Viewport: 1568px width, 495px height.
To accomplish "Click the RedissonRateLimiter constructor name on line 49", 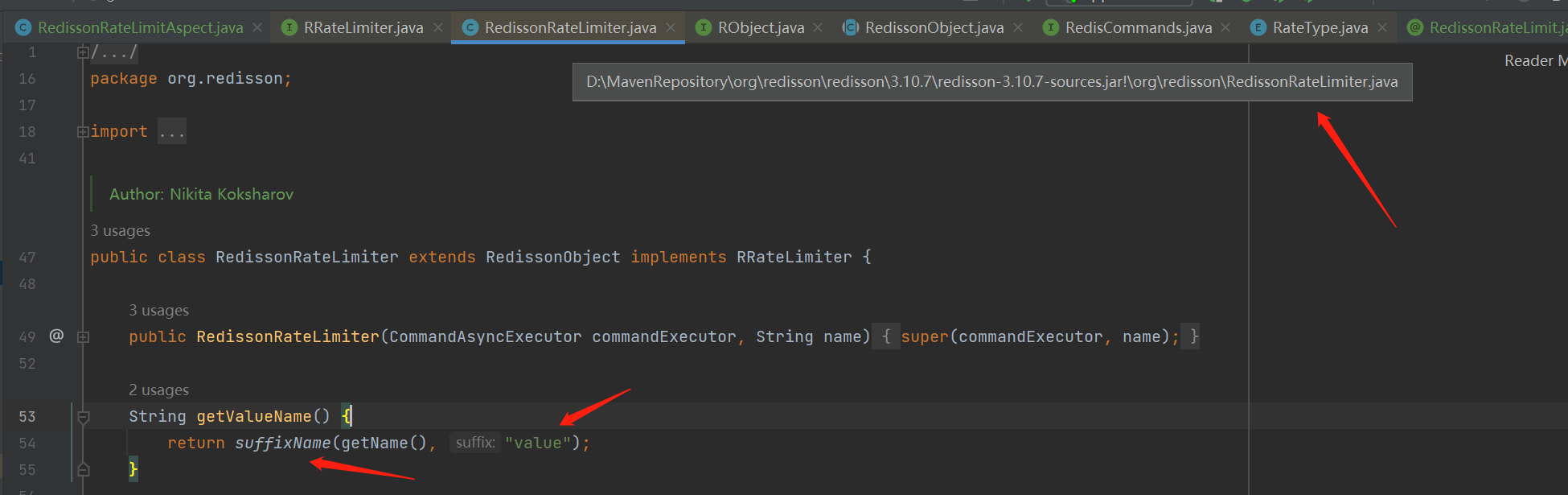I will [288, 336].
